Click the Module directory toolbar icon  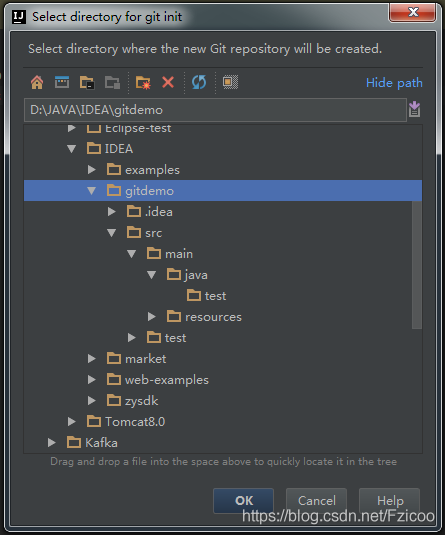pos(112,83)
